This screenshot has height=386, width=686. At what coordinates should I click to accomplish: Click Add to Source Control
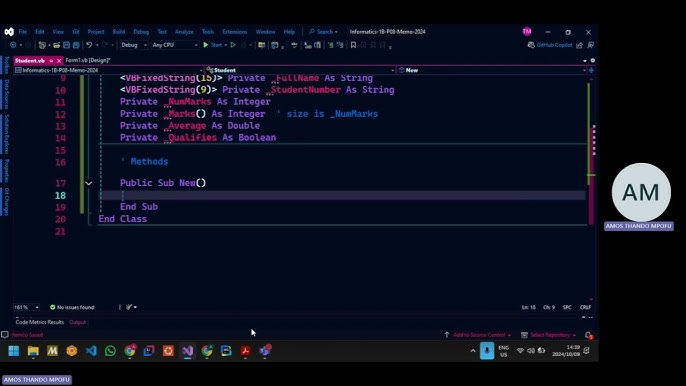479,335
